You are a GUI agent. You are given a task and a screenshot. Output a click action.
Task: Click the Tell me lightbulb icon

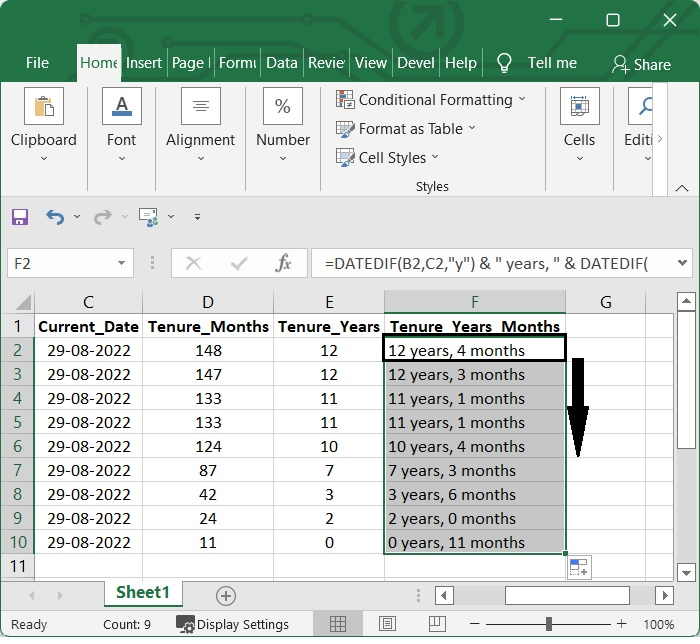(504, 63)
